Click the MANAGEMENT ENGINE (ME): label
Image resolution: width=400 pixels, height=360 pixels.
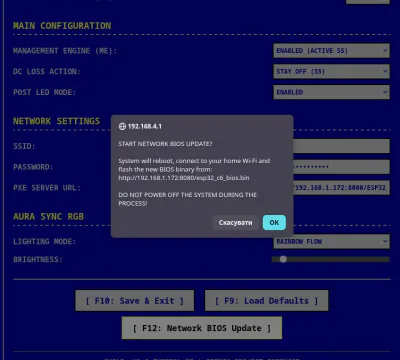(65, 51)
